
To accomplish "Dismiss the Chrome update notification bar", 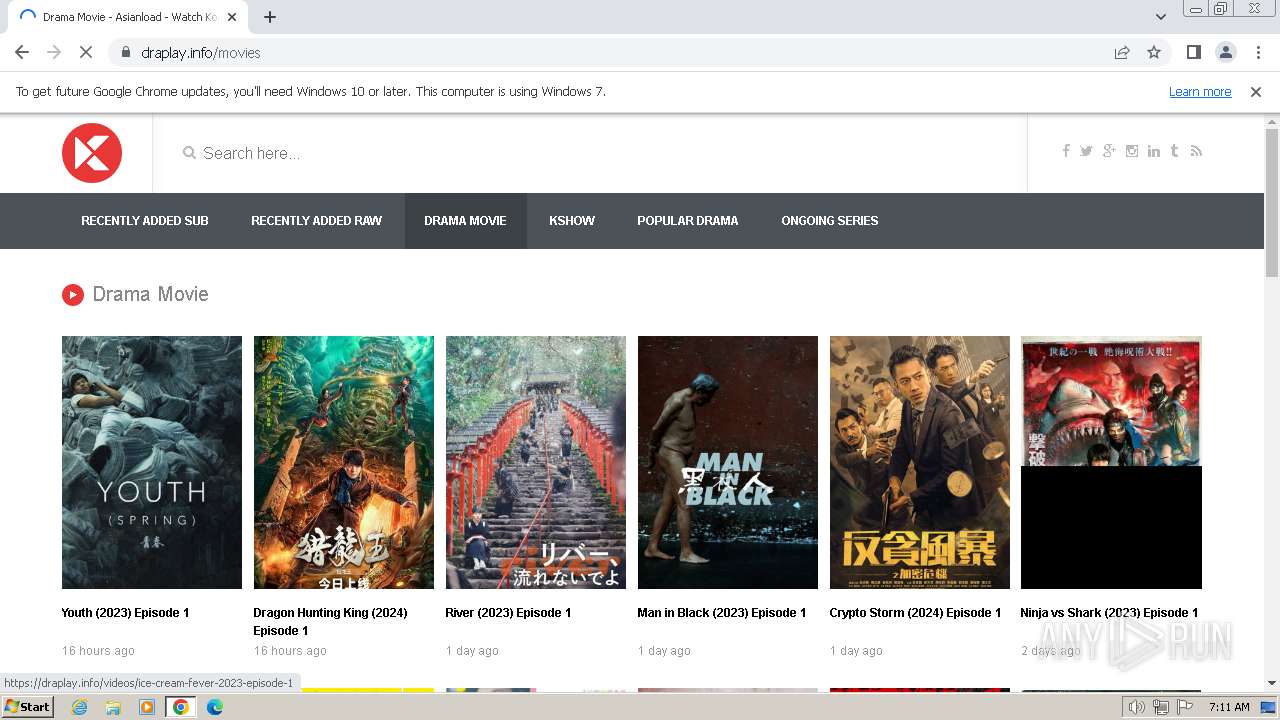I will (x=1256, y=91).
